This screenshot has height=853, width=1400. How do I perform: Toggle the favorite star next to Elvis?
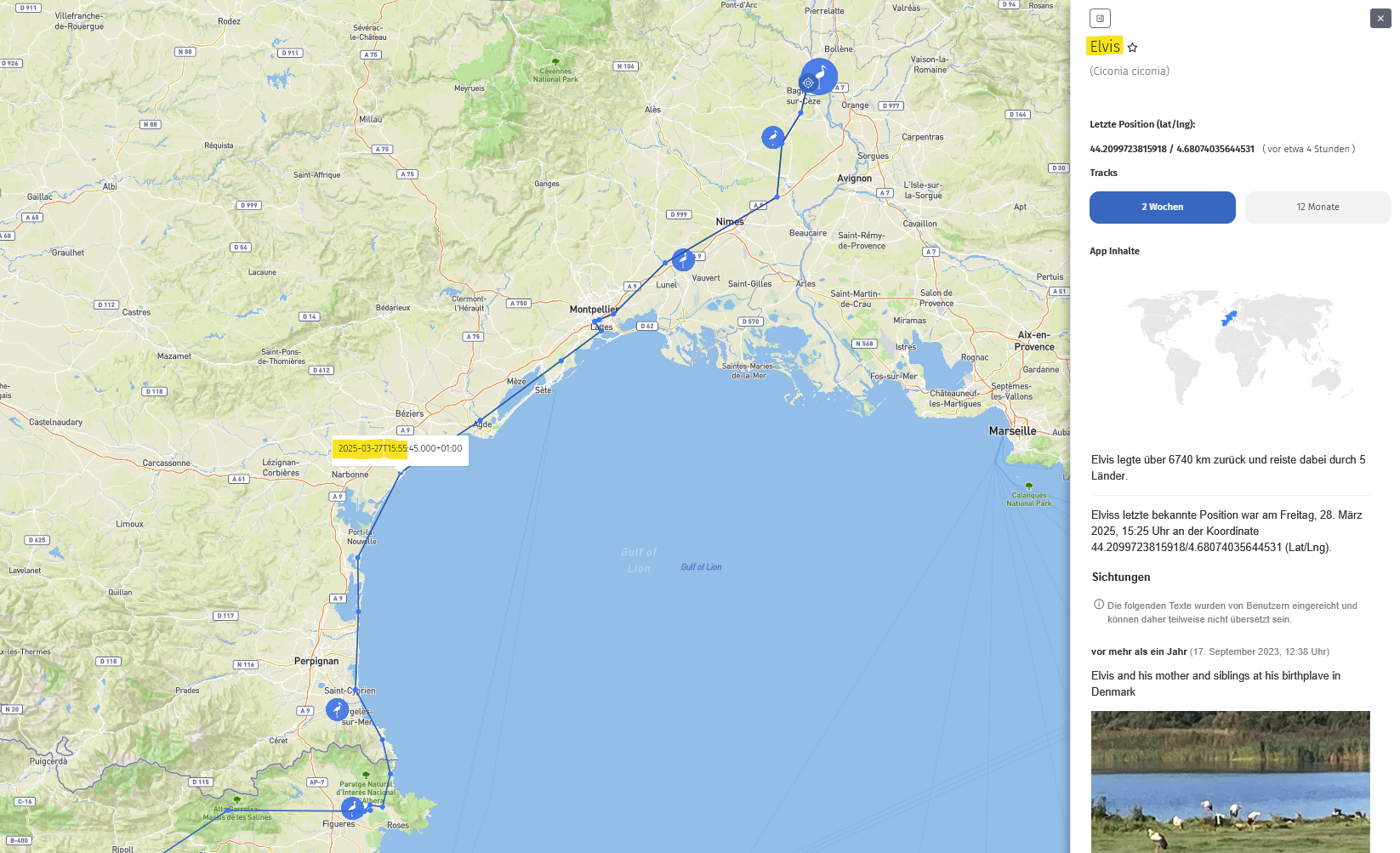pyautogui.click(x=1133, y=48)
